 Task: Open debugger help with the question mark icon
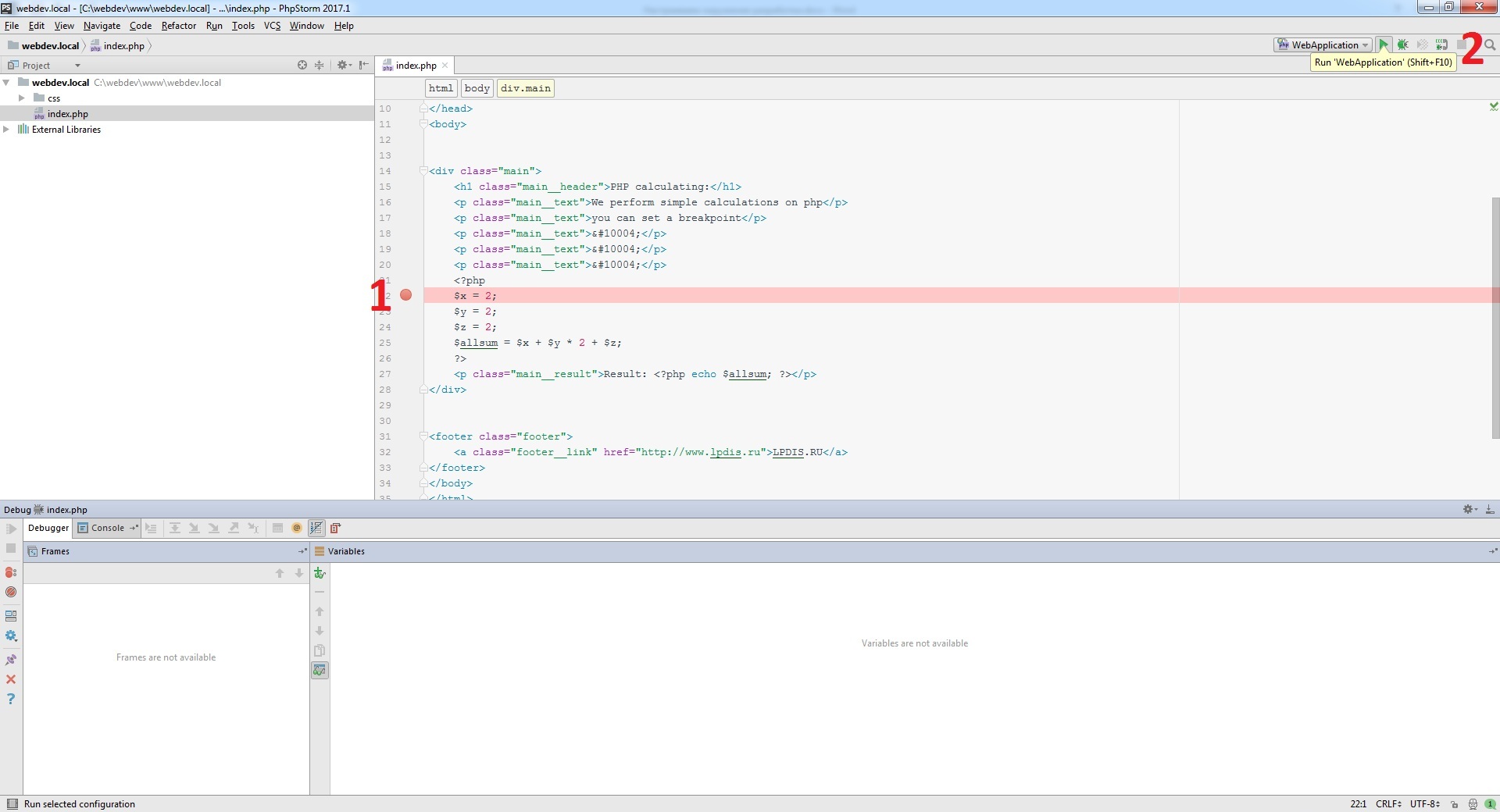(x=11, y=700)
